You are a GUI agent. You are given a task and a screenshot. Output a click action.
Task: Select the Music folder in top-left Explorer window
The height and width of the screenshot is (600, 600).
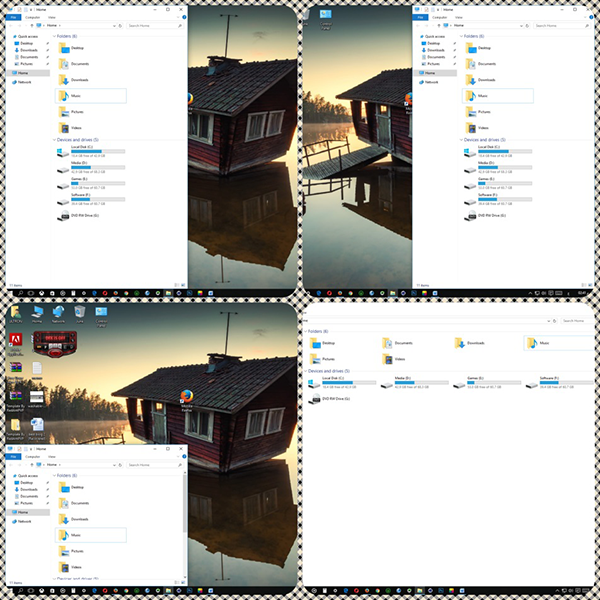click(x=91, y=96)
